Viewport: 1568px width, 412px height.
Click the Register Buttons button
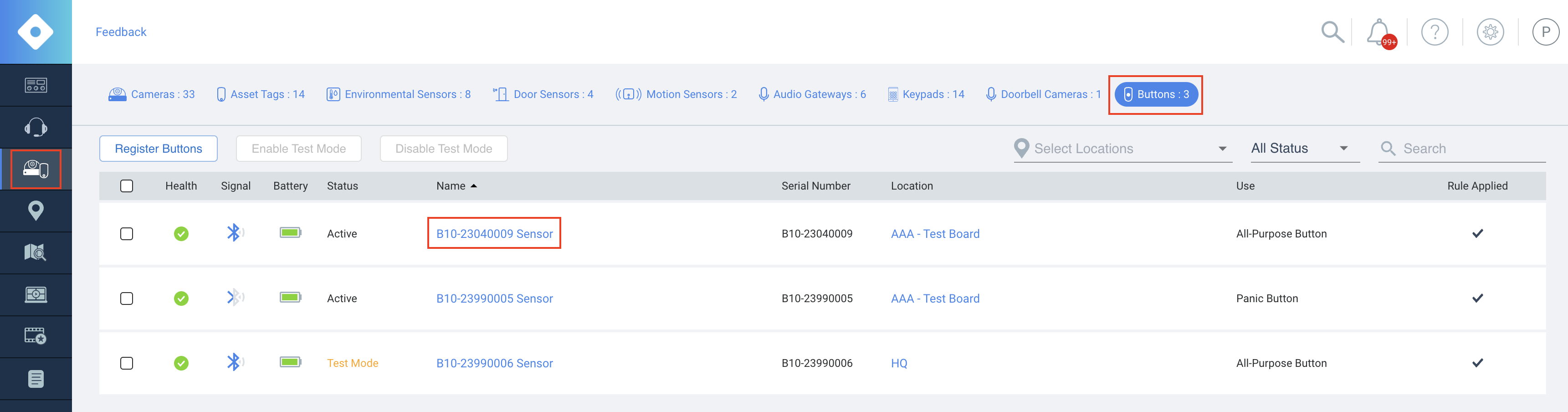coord(158,149)
